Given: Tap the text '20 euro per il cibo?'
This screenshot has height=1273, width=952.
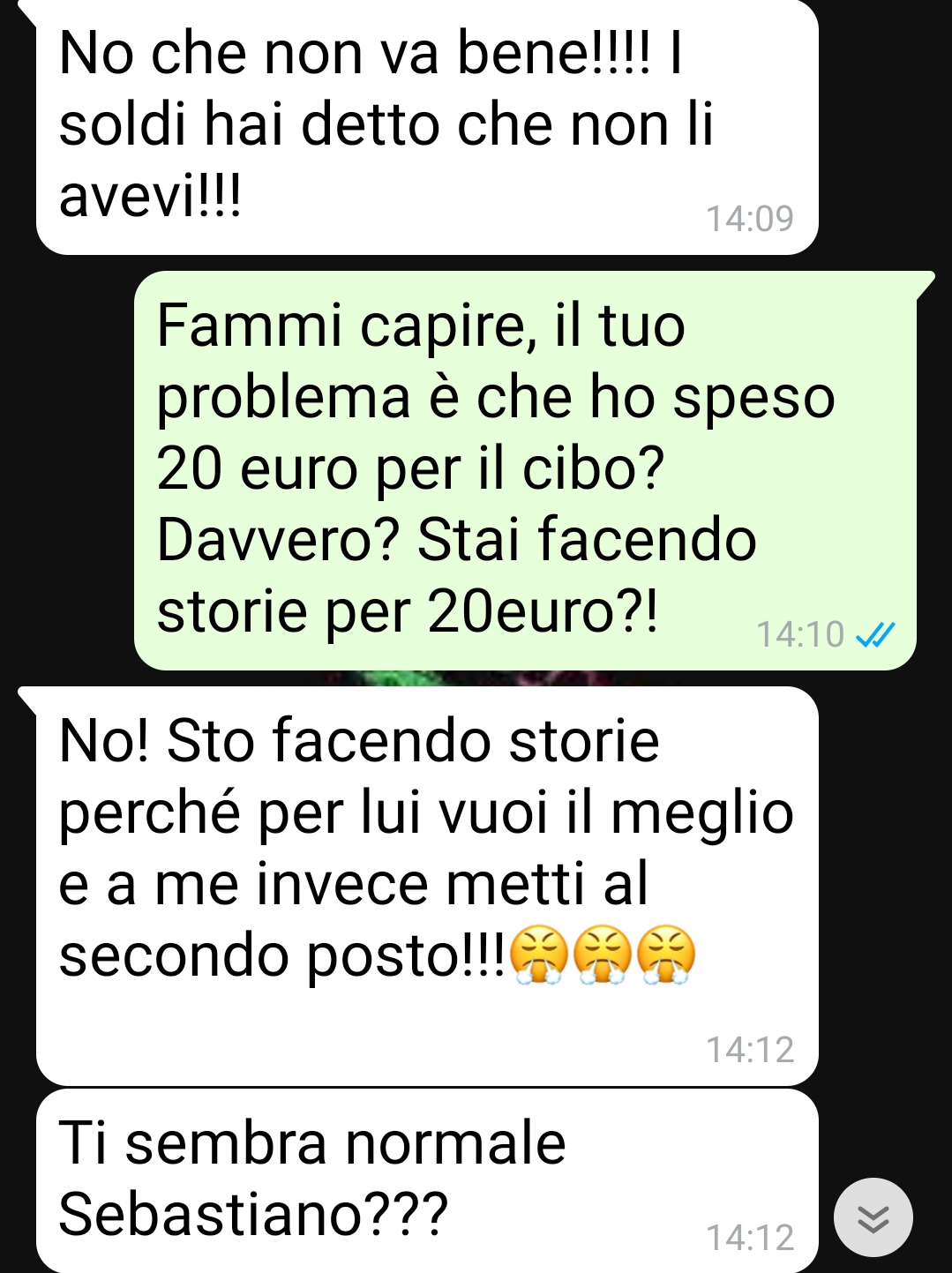Looking at the screenshot, I should point(410,468).
